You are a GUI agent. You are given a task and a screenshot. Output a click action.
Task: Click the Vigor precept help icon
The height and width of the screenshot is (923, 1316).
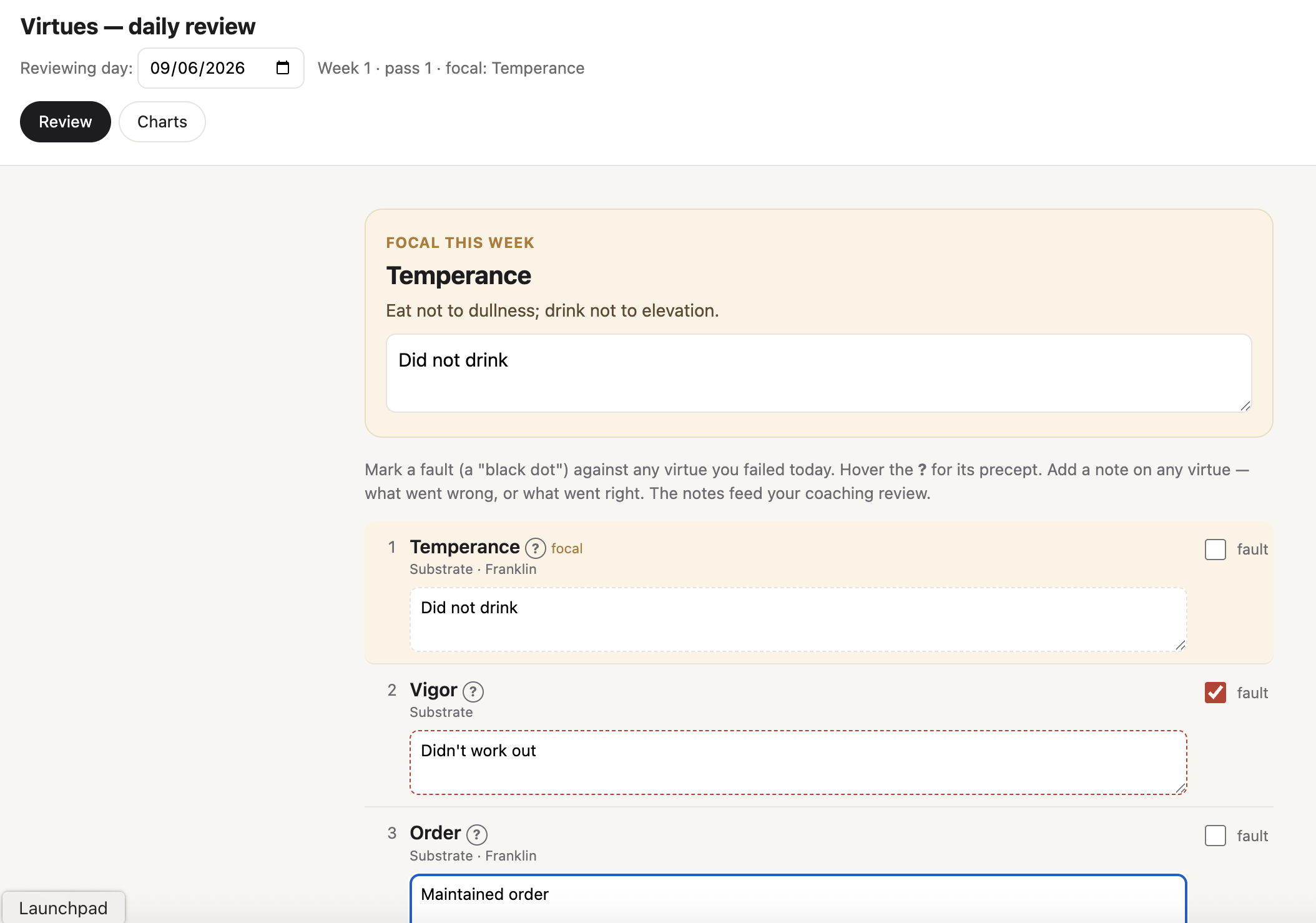473,691
